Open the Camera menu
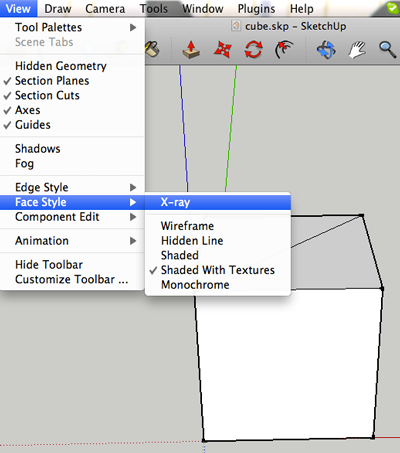The width and height of the screenshot is (400, 453). pos(105,9)
